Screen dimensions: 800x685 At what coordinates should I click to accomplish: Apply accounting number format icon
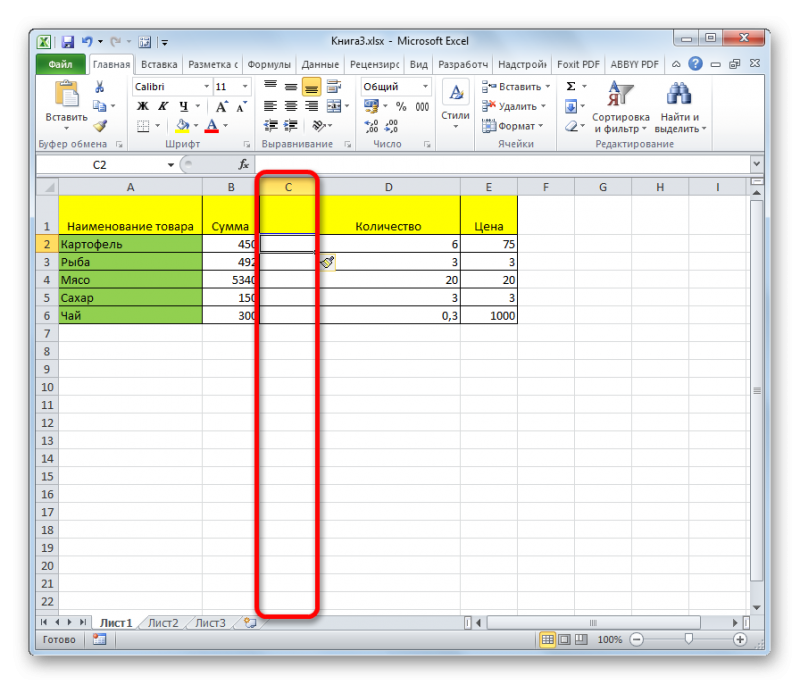click(x=371, y=106)
